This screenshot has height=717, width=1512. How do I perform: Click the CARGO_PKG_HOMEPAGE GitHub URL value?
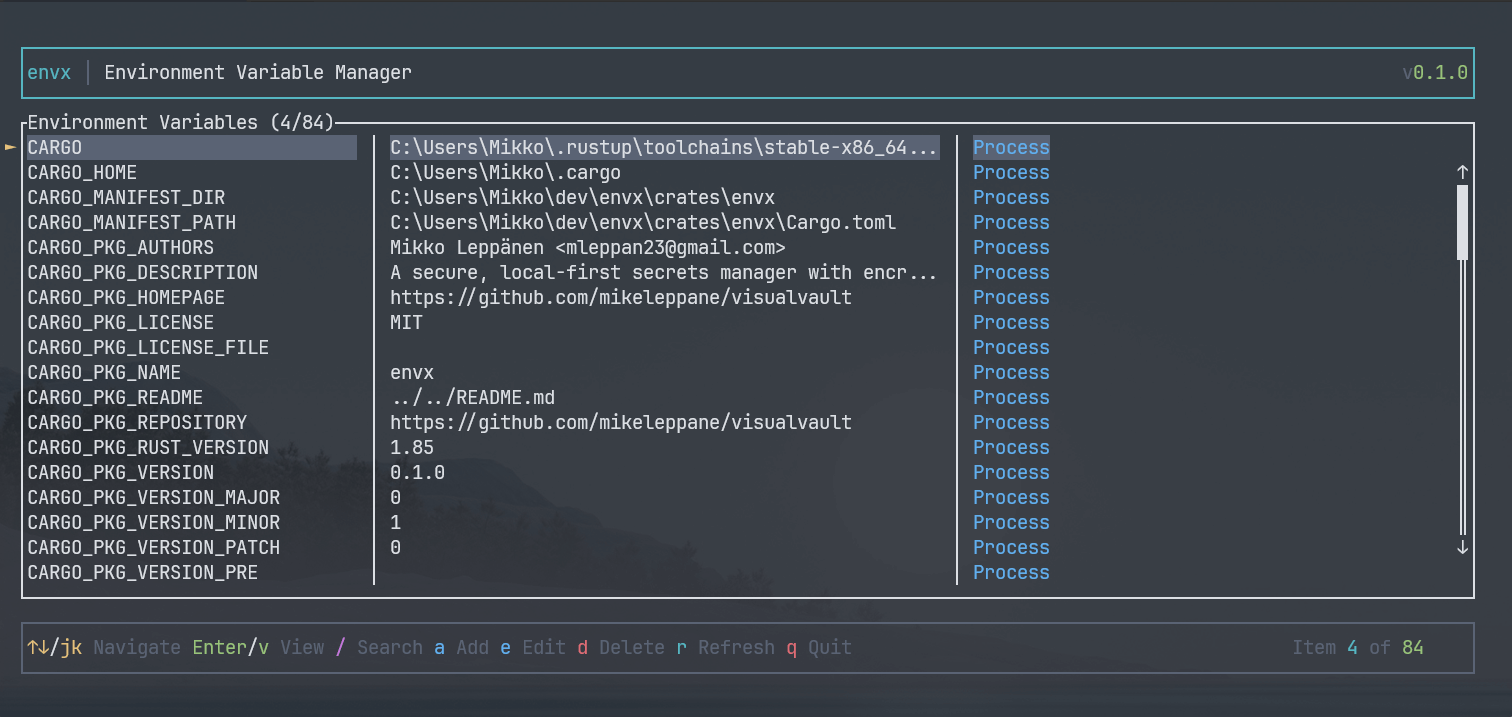[x=620, y=298]
